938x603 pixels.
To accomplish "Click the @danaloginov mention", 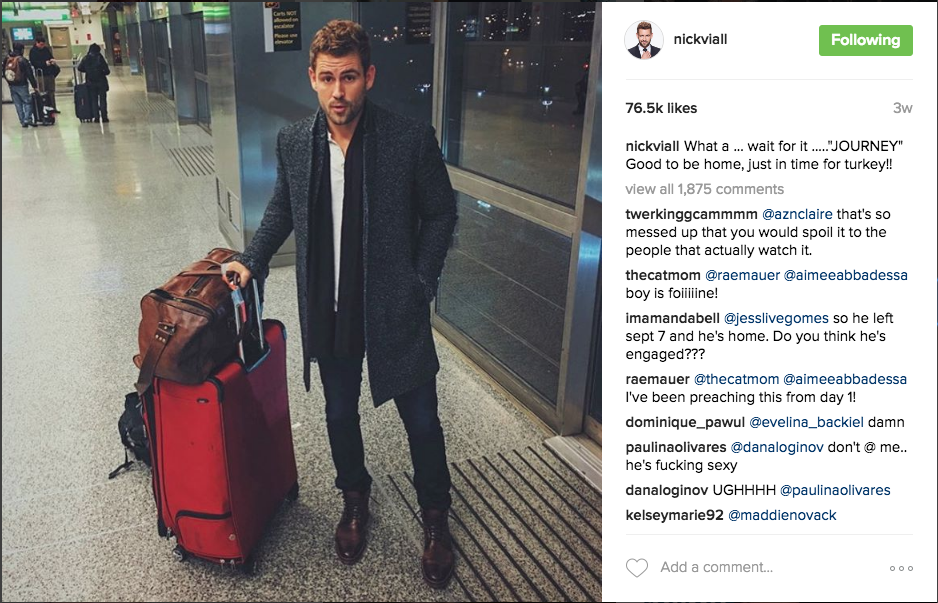I will tap(777, 447).
